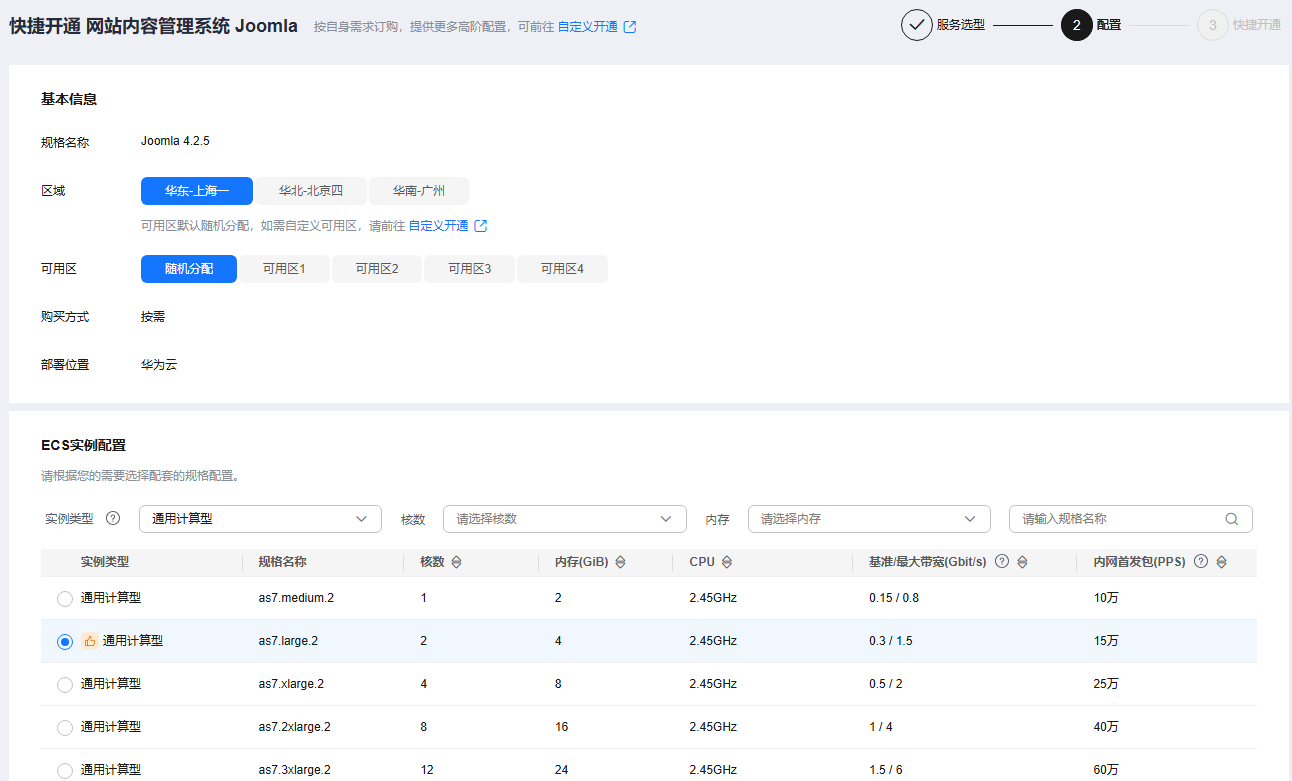Click Joomla 4.2.5 spec name text
Viewport: 1292px width, 781px height.
pyautogui.click(x=175, y=141)
